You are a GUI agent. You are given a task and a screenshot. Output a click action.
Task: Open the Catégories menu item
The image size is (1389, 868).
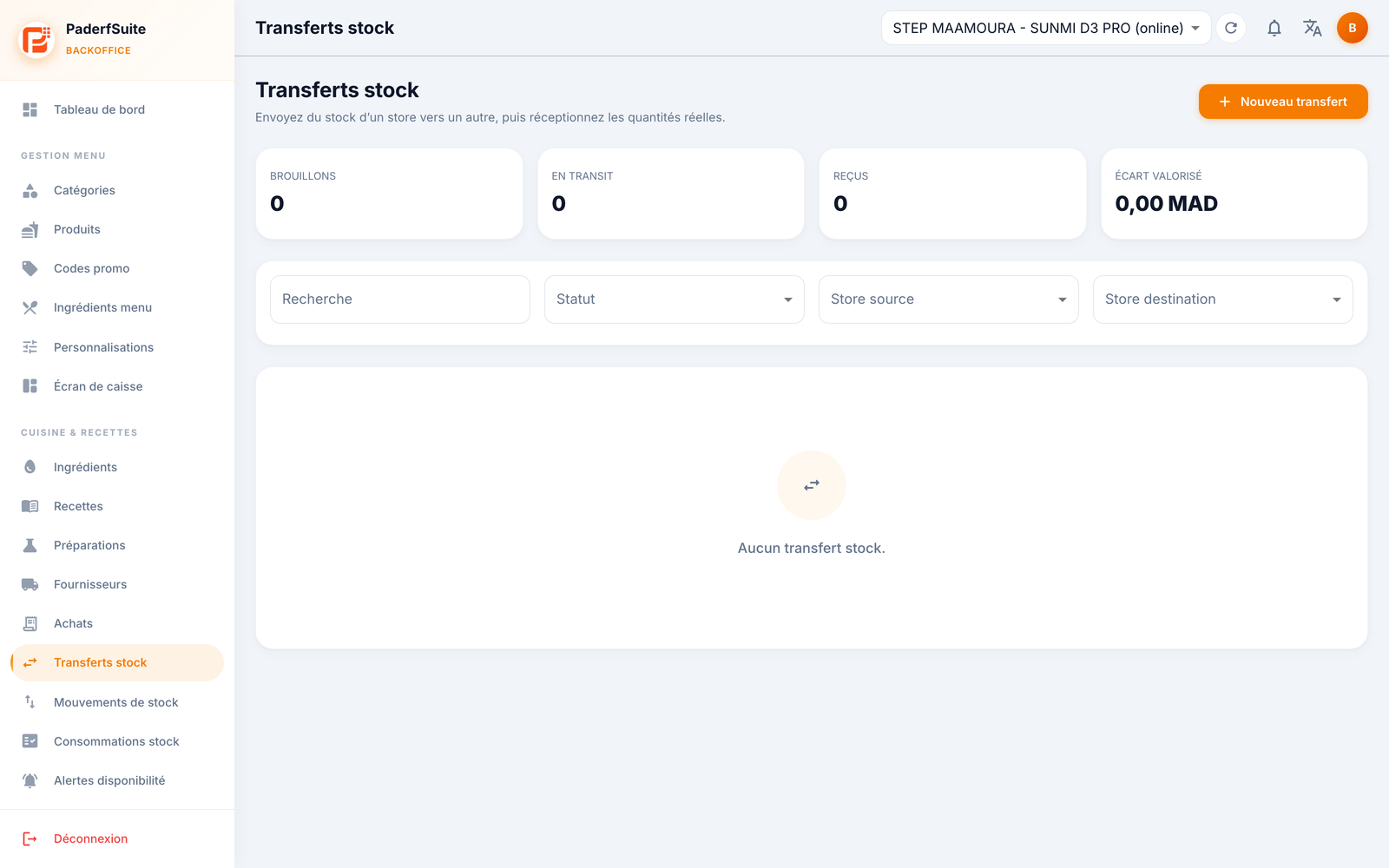point(117,190)
